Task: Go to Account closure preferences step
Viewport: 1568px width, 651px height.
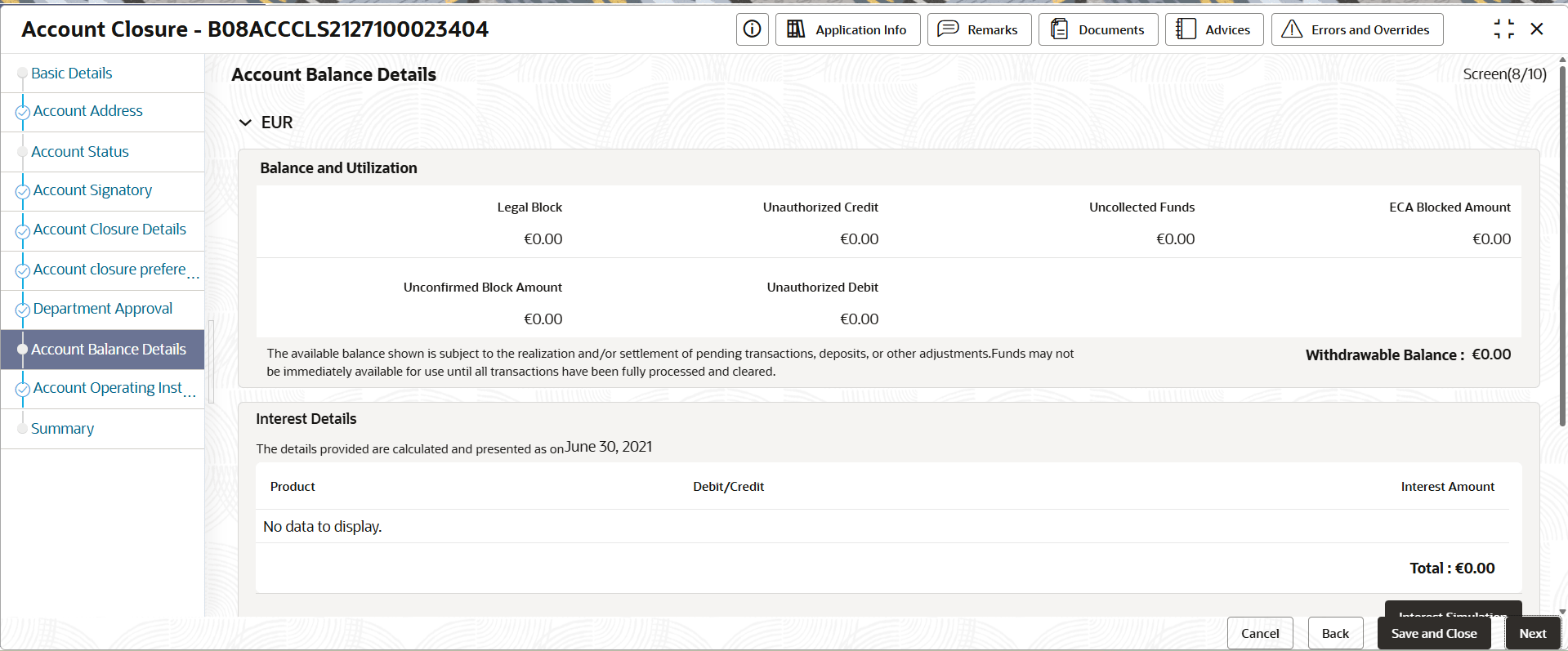Action: (116, 270)
